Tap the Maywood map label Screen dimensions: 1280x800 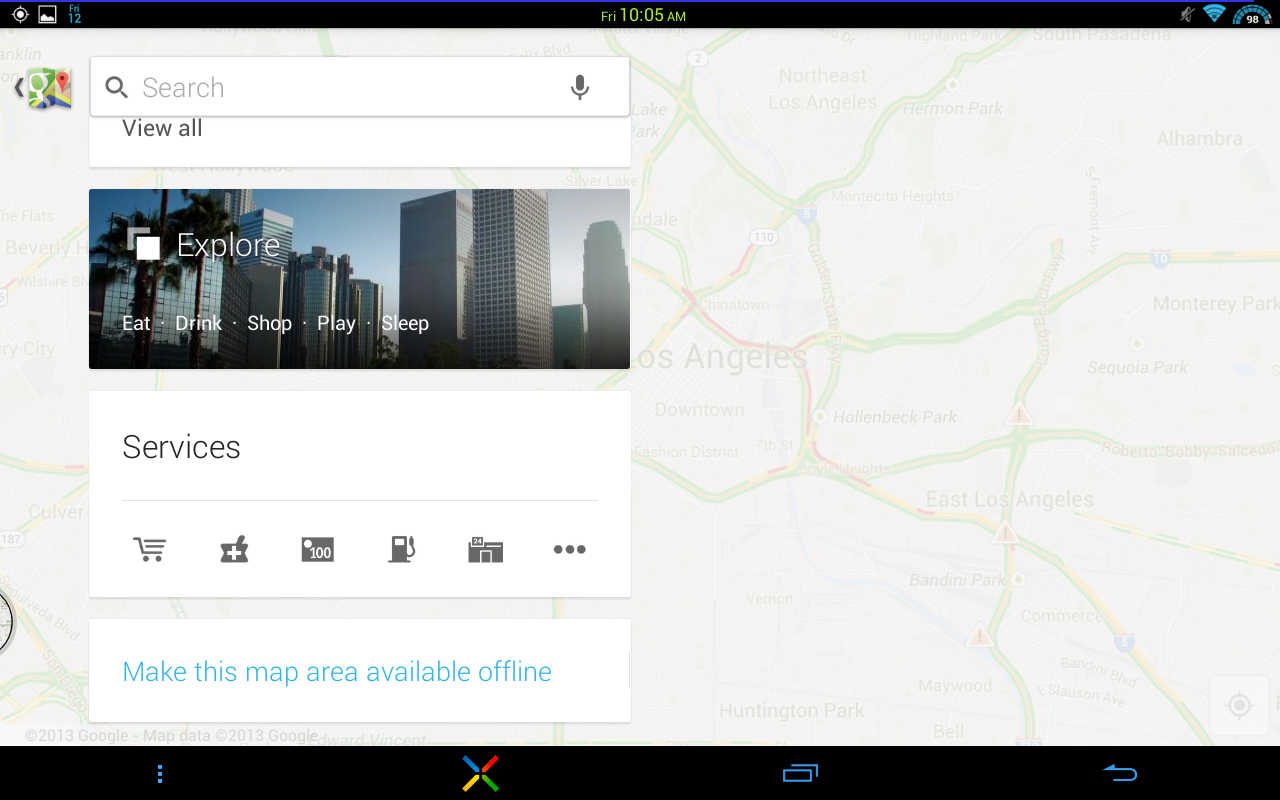coord(955,686)
